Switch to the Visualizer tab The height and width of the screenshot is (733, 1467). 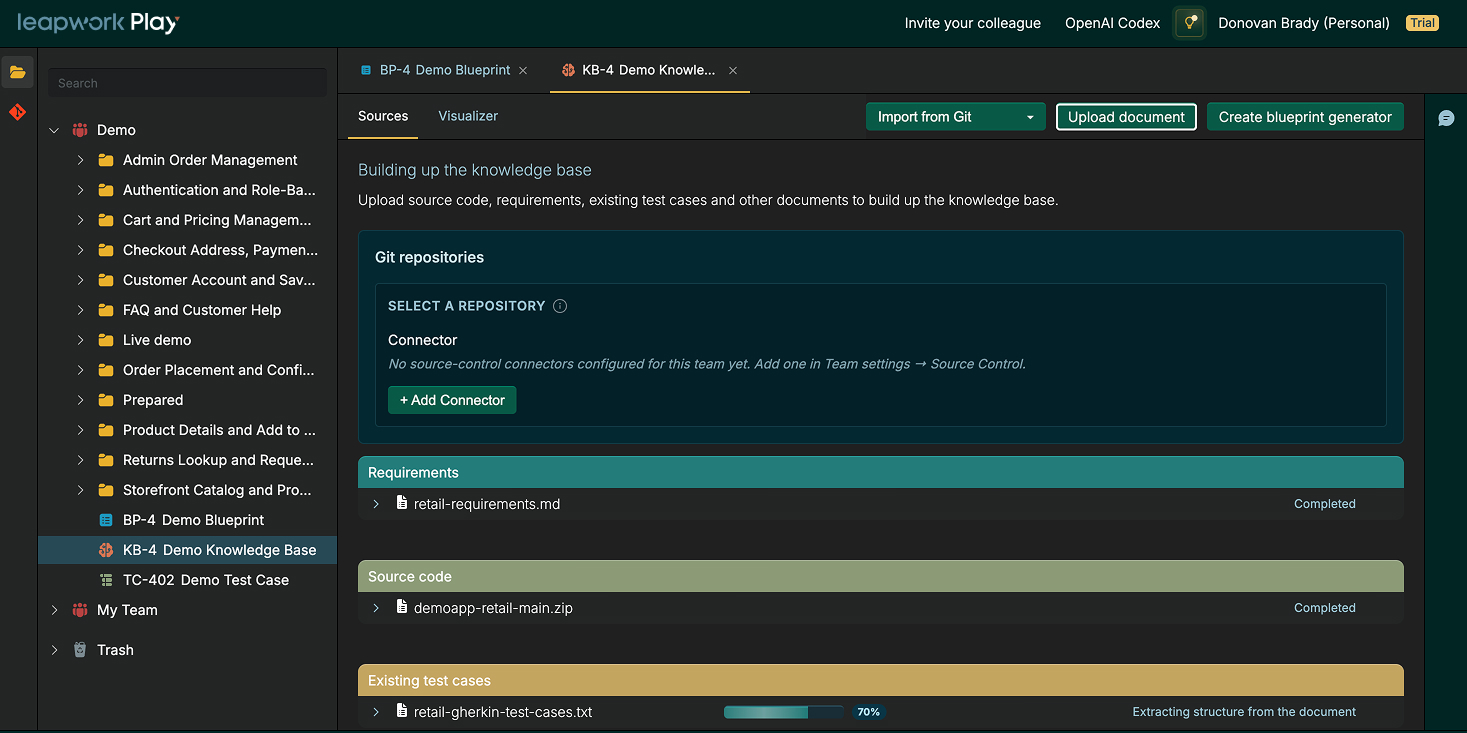click(468, 116)
